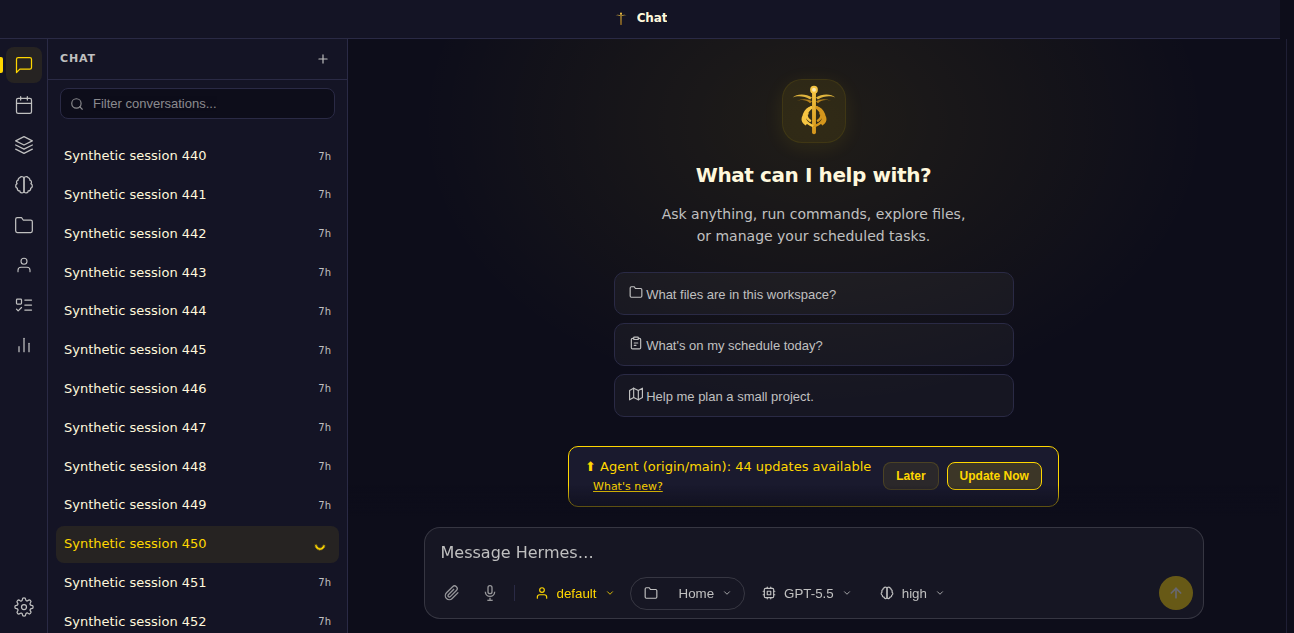
Task: Expand the default profile dropdown
Action: click(x=575, y=593)
